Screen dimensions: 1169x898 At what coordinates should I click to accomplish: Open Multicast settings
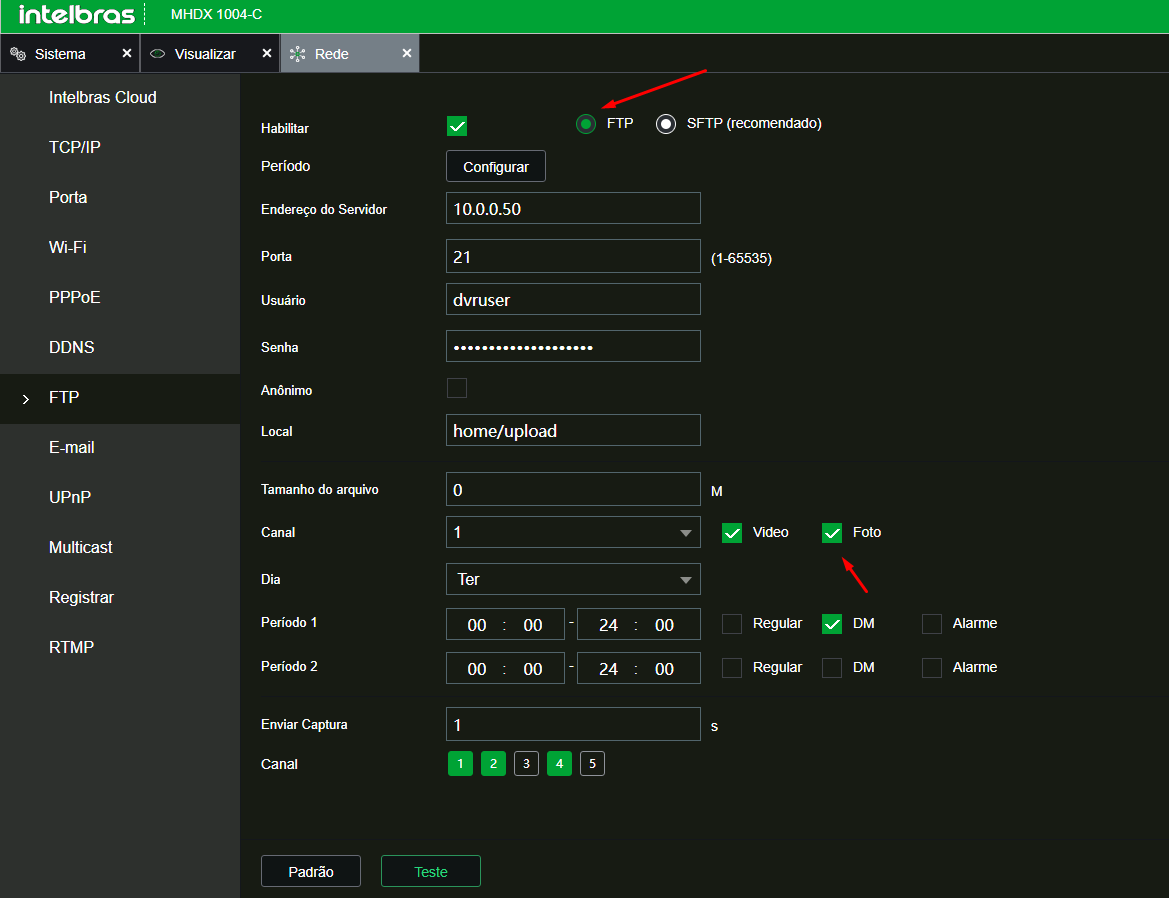(x=81, y=547)
